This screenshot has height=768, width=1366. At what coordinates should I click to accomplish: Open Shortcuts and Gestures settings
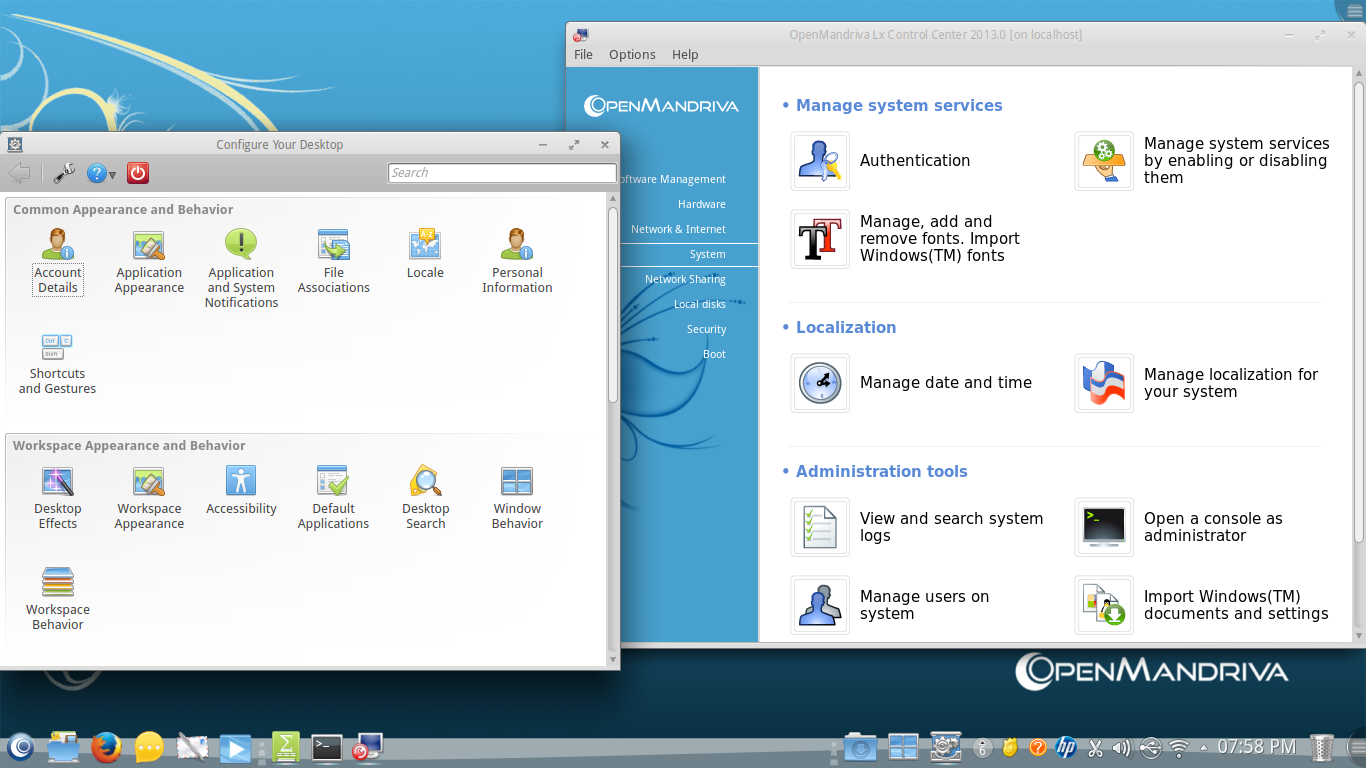pyautogui.click(x=58, y=363)
